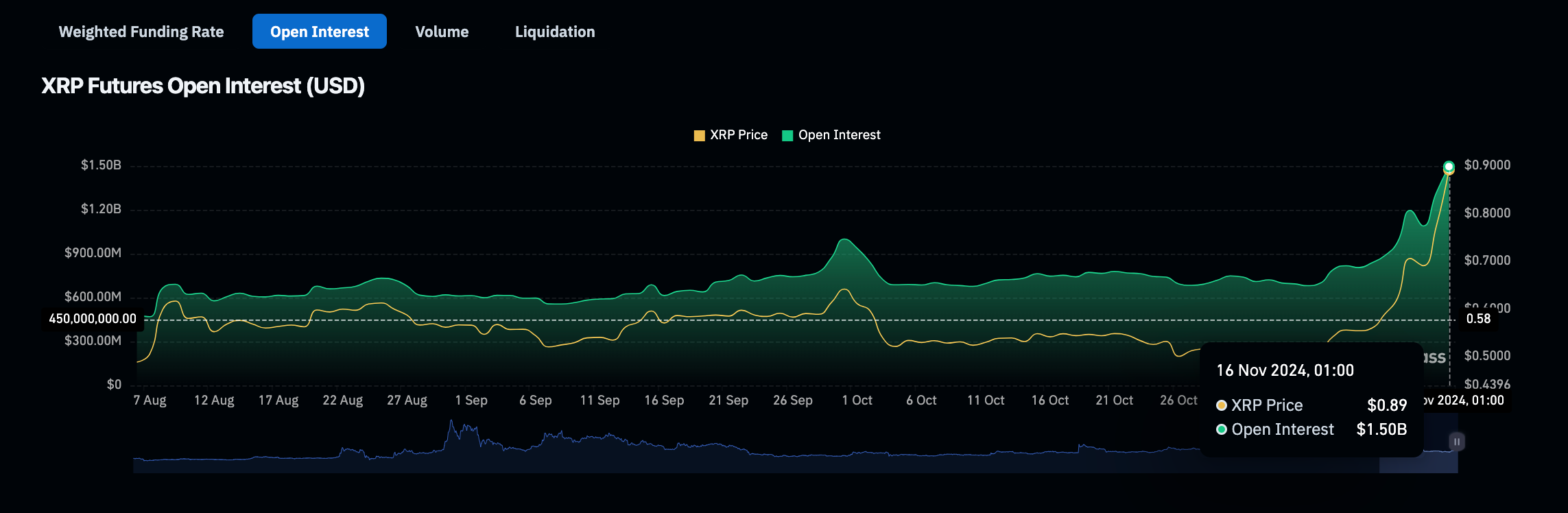This screenshot has width=1568, height=513.
Task: Click the 6 Oct x-axis label
Action: tap(921, 401)
